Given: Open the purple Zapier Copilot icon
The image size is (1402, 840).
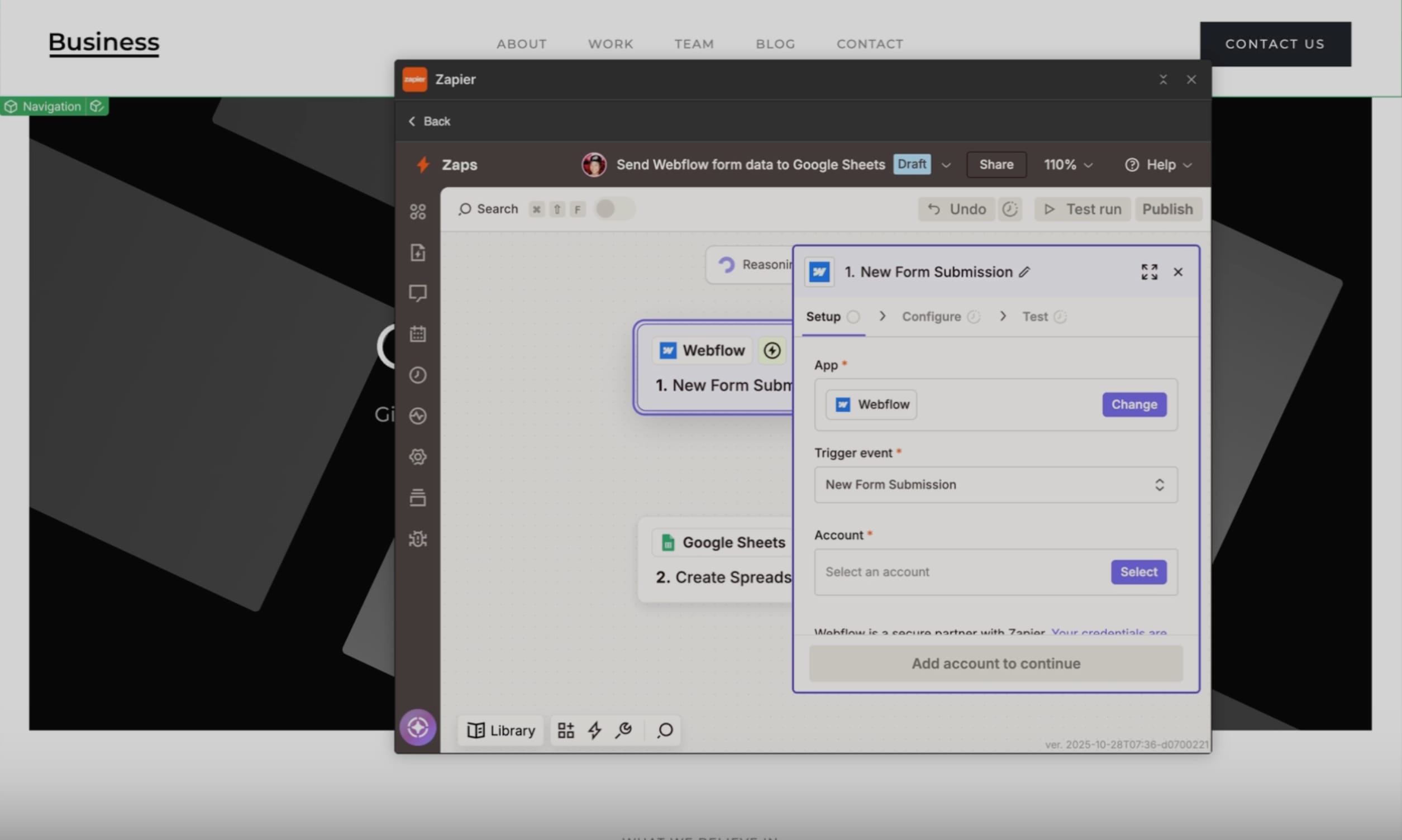Looking at the screenshot, I should coord(417,727).
